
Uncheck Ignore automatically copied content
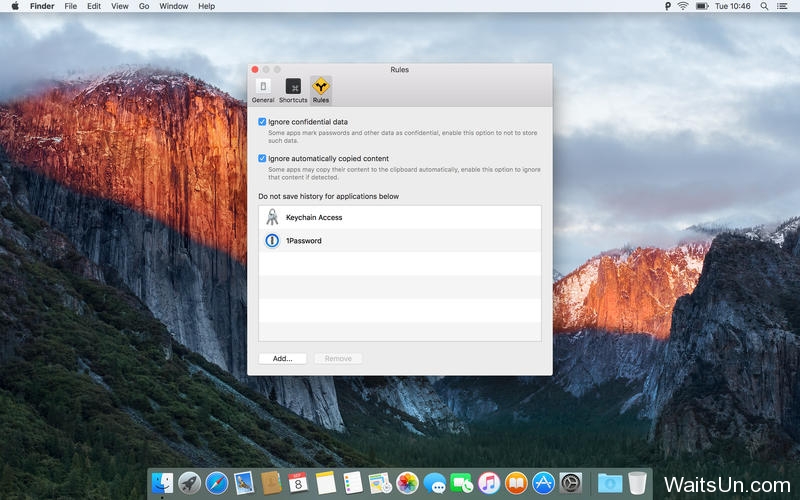click(x=262, y=159)
